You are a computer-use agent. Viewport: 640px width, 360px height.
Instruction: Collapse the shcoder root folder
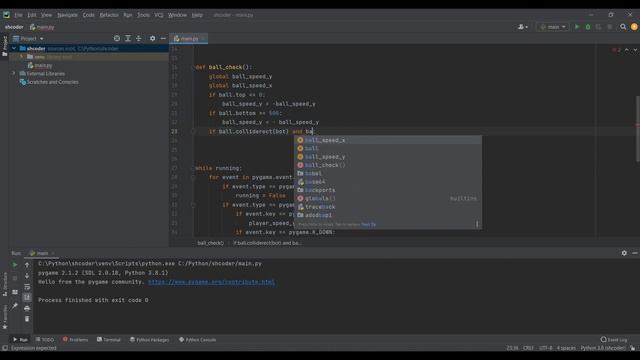(14, 49)
